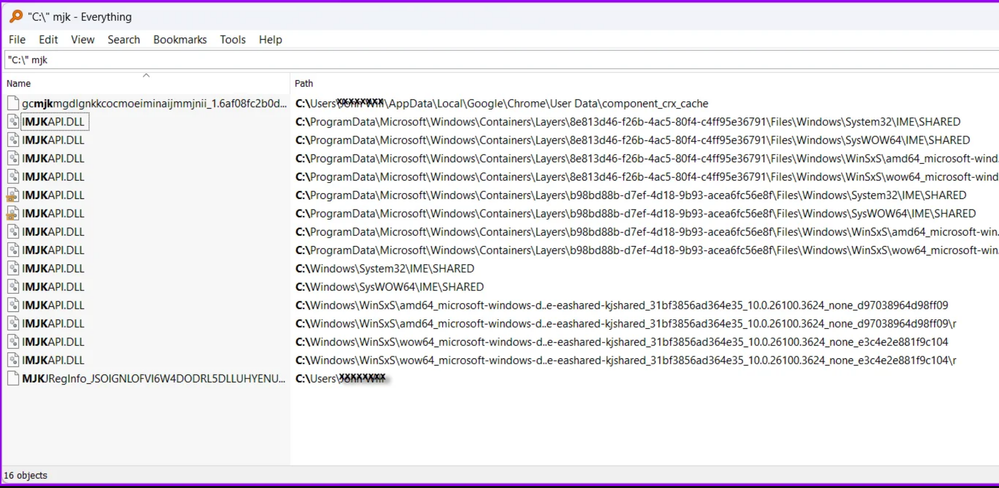999x488 pixels.
Task: Click path 8e813d46 WinSxS\amd64_microsoft-wind
Action: (647, 158)
